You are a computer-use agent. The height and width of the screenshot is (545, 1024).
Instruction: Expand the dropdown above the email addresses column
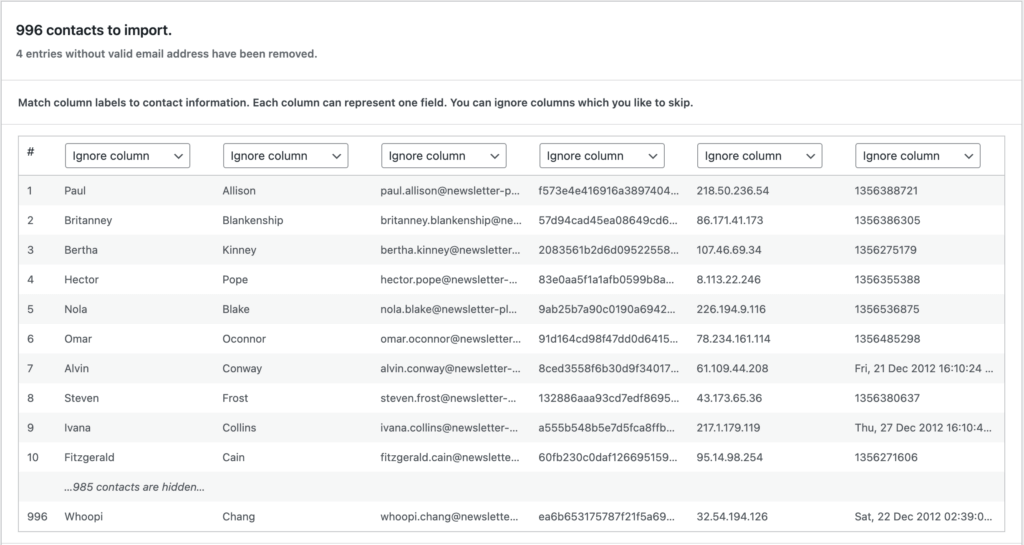(443, 156)
